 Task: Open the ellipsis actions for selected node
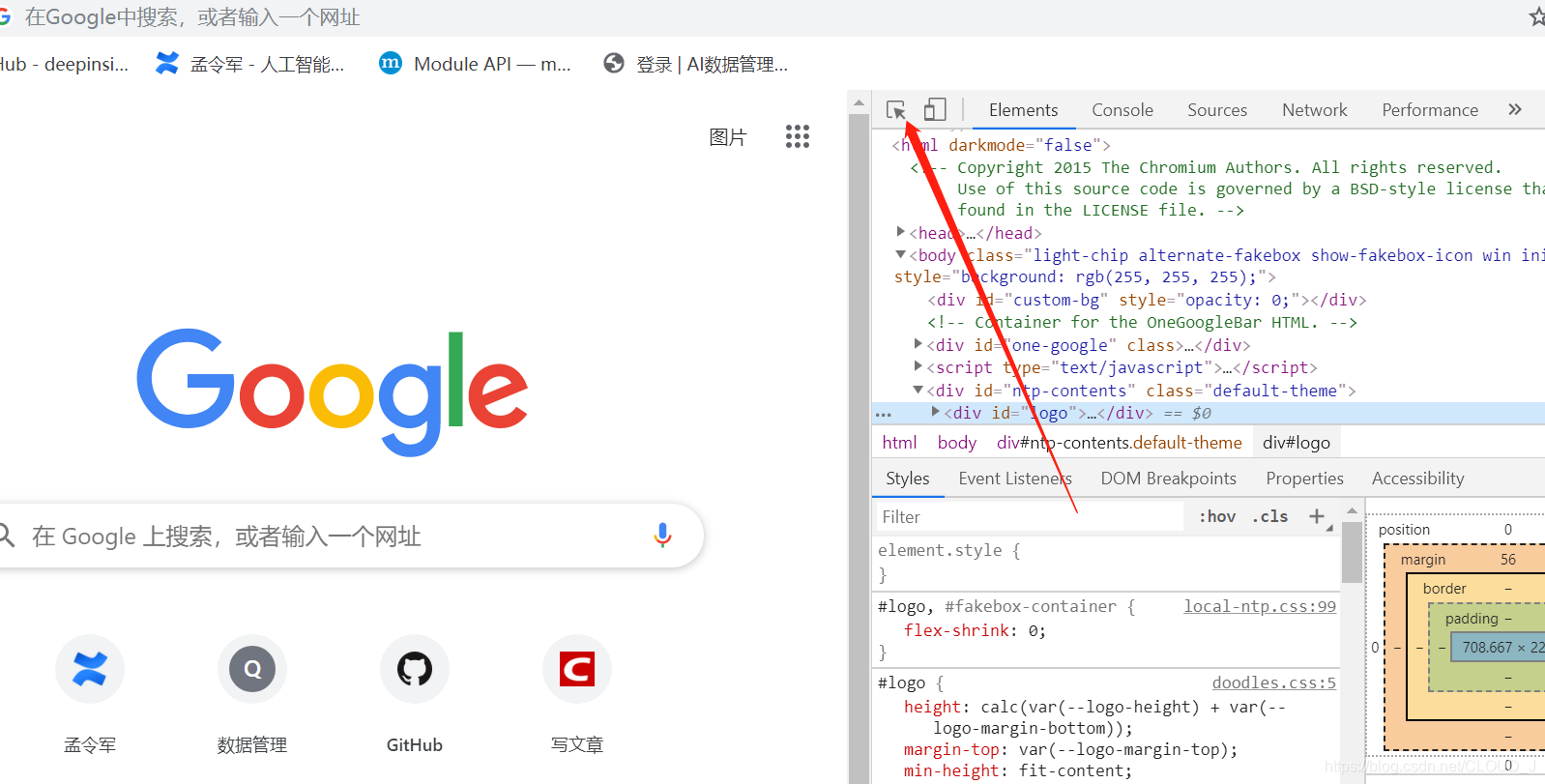click(884, 415)
